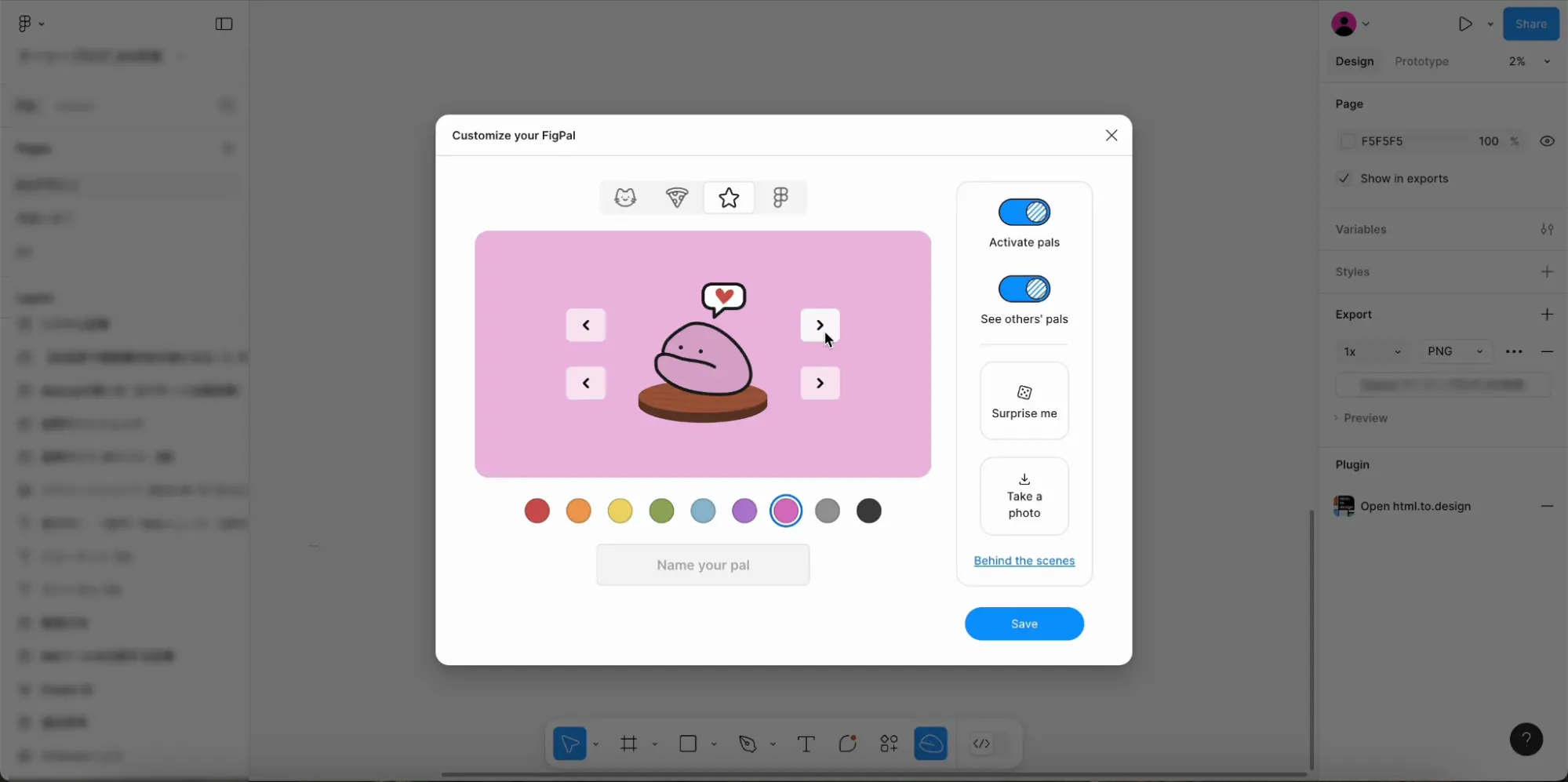Click the page color swatch F5F5F5
1568x782 pixels.
pos(1348,141)
